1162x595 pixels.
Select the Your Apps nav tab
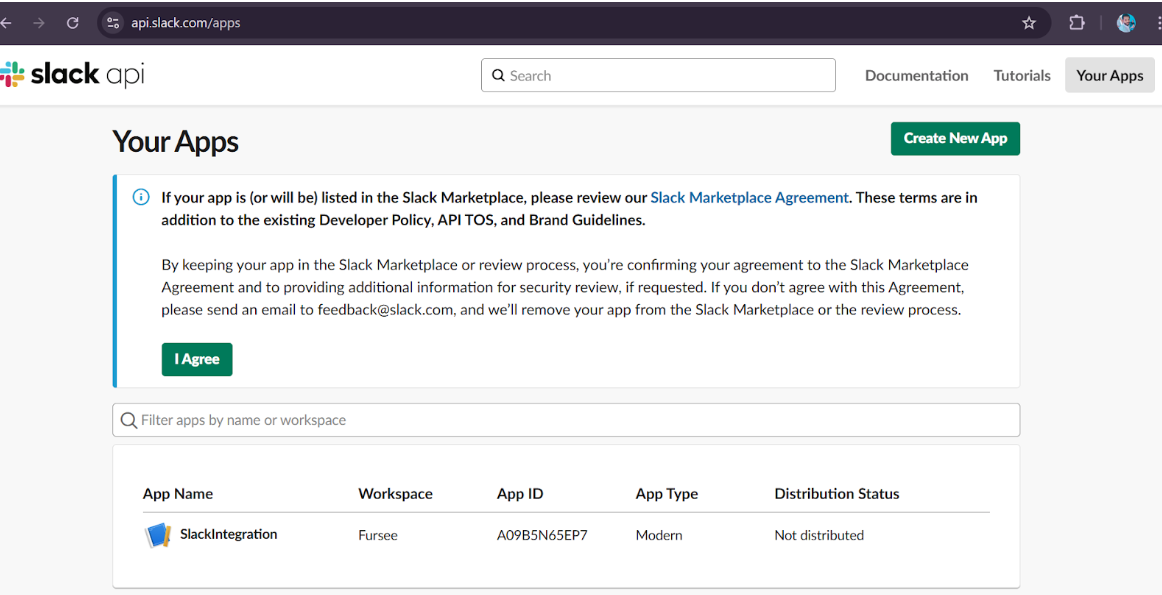pos(1109,76)
